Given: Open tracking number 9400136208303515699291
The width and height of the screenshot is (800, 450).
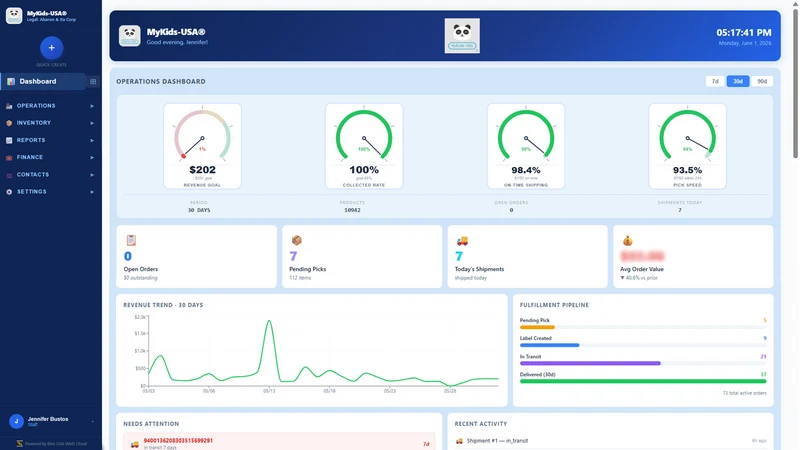Looking at the screenshot, I should pyautogui.click(x=178, y=440).
